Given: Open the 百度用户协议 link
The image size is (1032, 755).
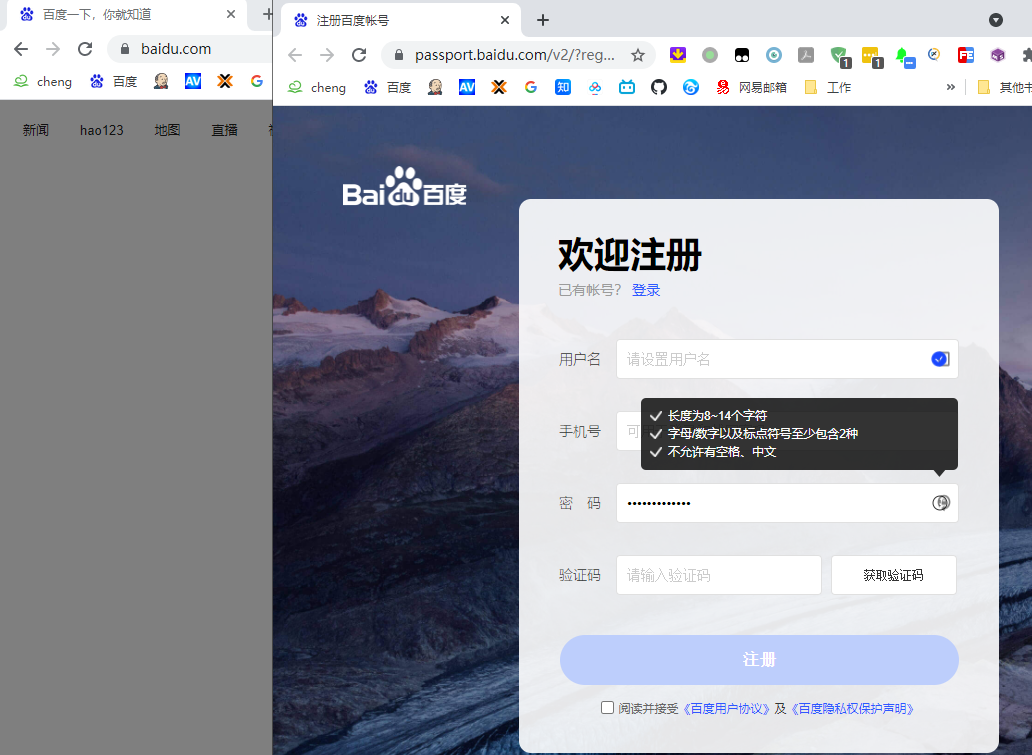Looking at the screenshot, I should click(727, 708).
